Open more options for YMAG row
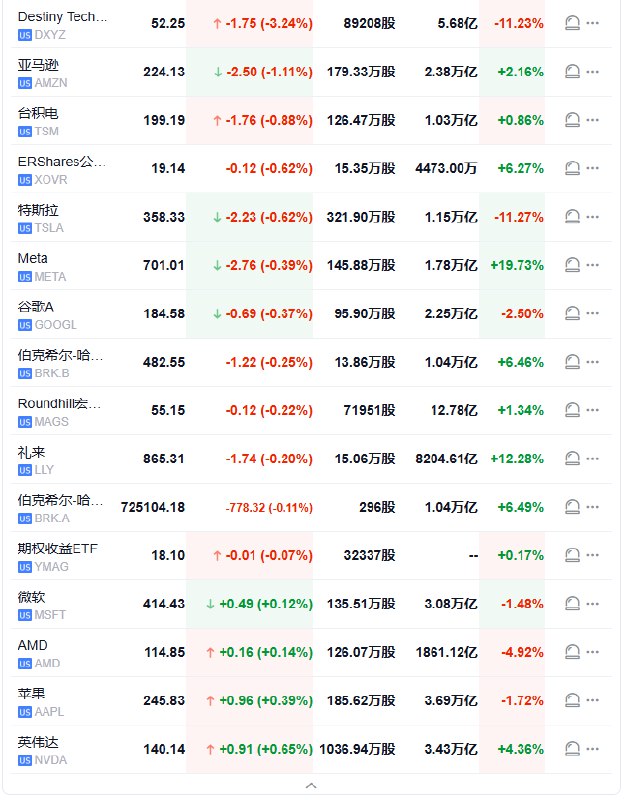This screenshot has width=626, height=800. click(x=592, y=555)
